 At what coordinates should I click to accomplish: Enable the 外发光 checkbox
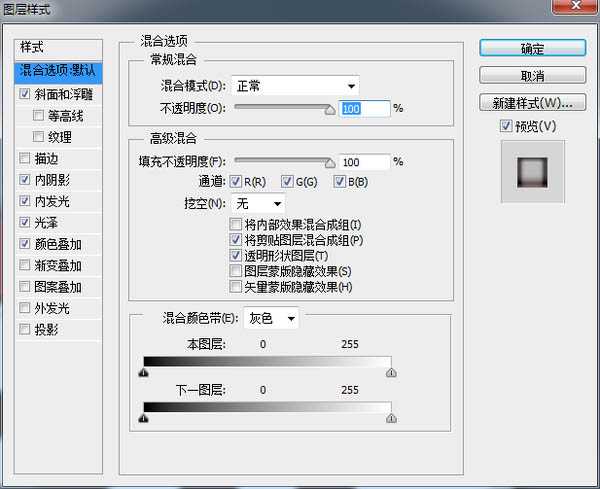pyautogui.click(x=24, y=308)
